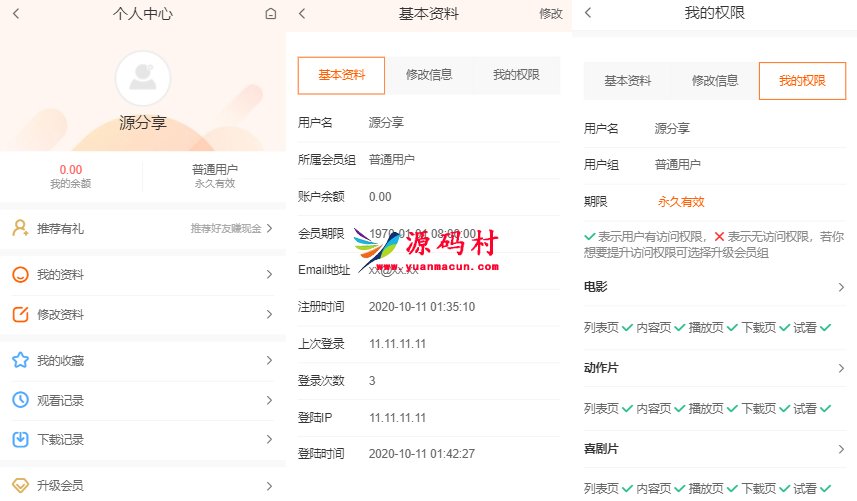Click the back arrow in 个人中心 header
The width and height of the screenshot is (857, 501).
pos(16,14)
